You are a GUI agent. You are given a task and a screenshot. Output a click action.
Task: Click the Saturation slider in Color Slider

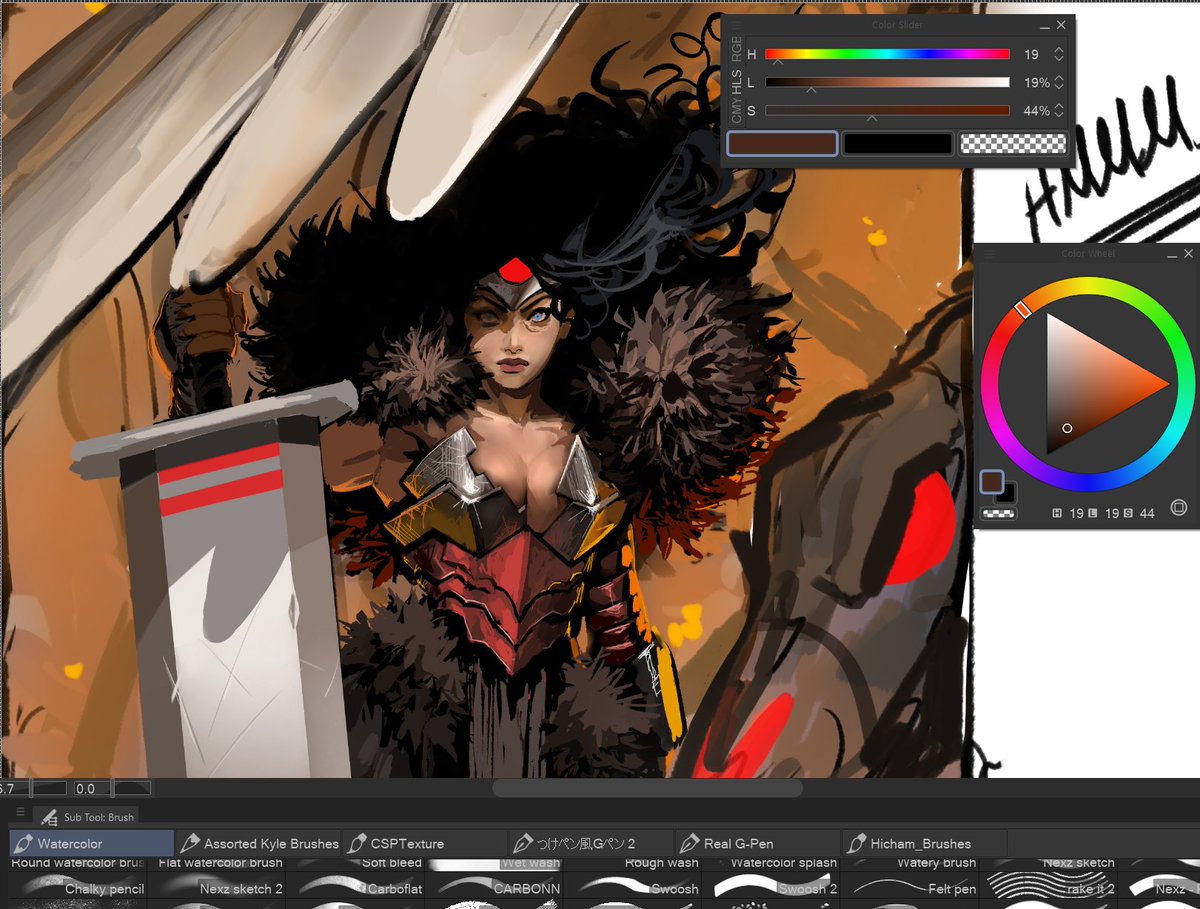click(887, 110)
